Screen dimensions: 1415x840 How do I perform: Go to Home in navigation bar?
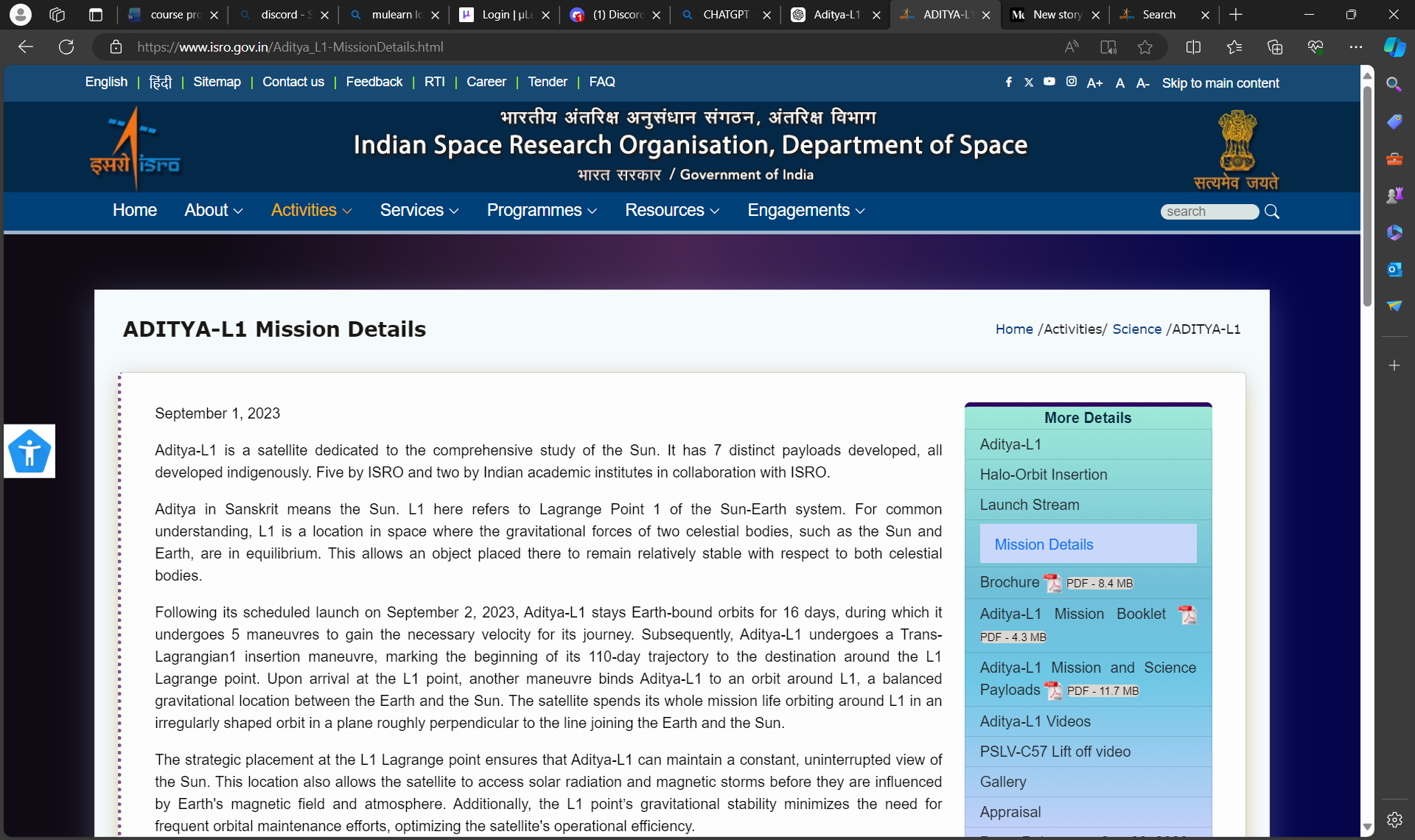point(135,211)
